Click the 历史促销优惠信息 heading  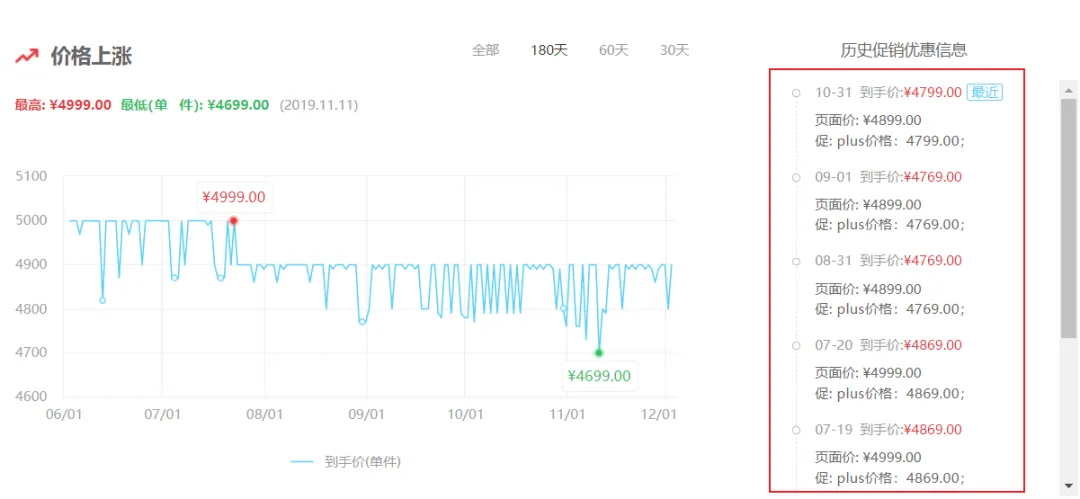[904, 50]
